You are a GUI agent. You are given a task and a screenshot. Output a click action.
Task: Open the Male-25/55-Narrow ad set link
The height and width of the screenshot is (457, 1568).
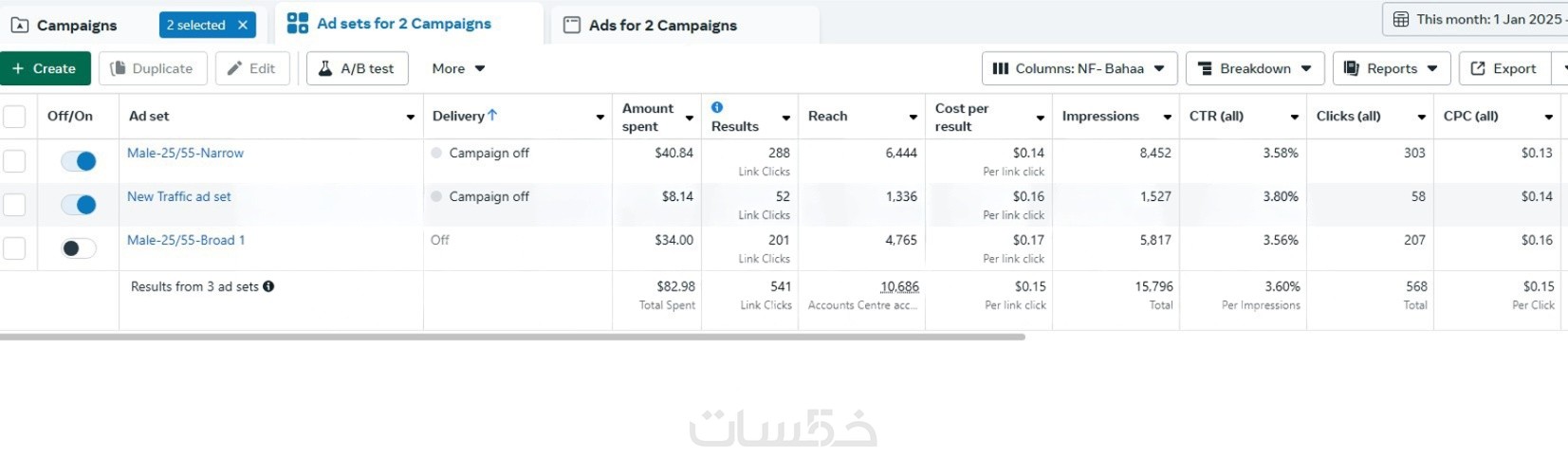point(185,153)
